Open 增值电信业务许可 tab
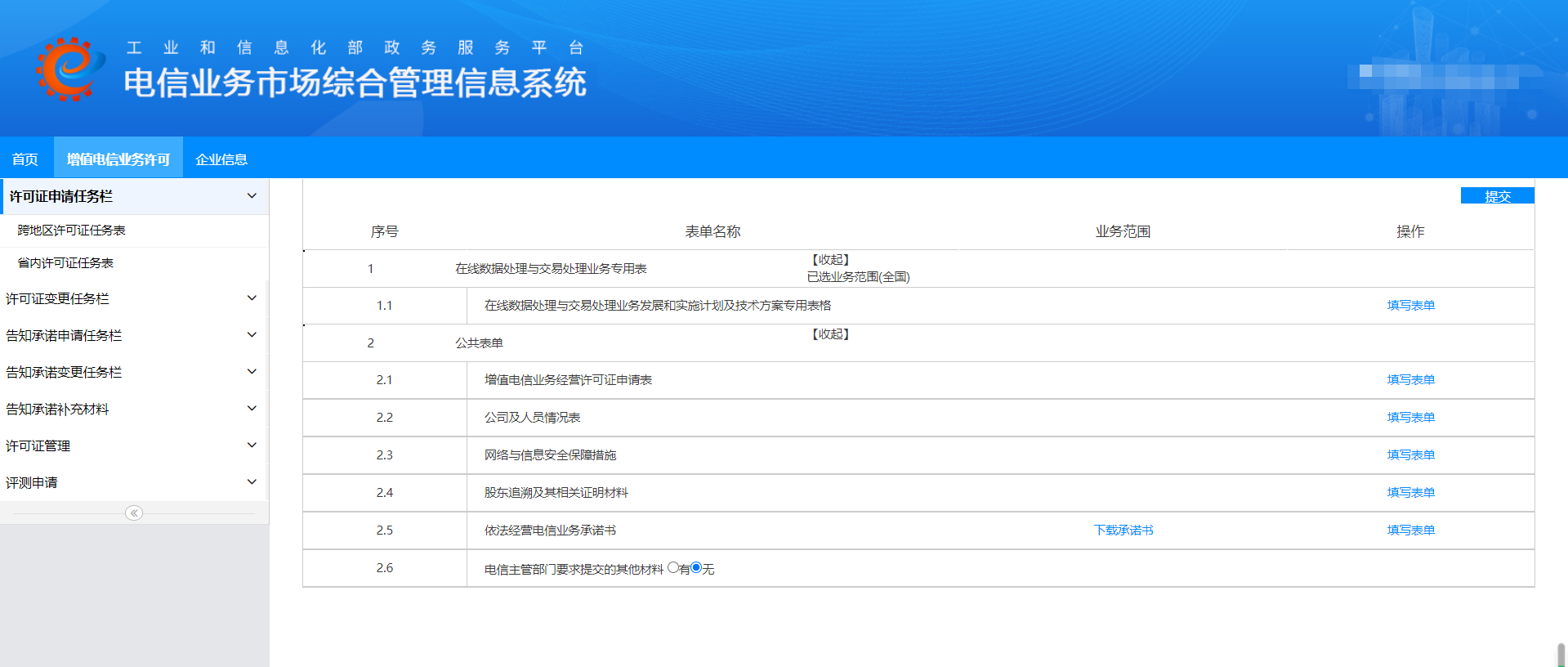This screenshot has height=667, width=1568. point(118,159)
